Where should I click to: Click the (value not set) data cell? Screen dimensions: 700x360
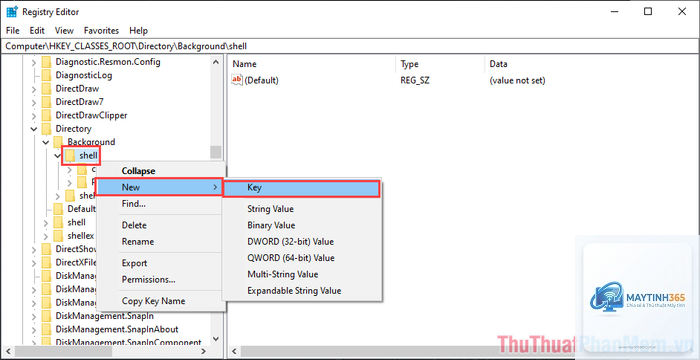[517, 80]
